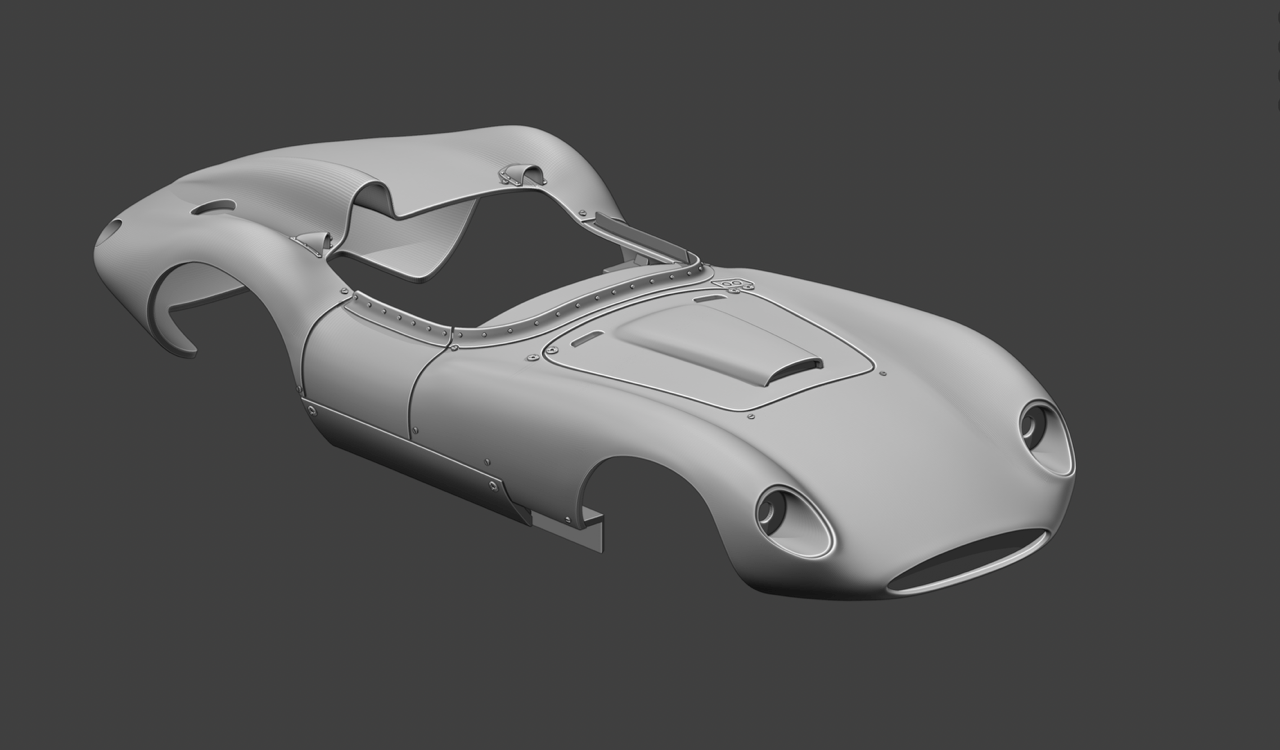Viewport: 1280px width, 750px height.
Task: Select the narrow slot left of the hood scoop
Action: [587, 339]
